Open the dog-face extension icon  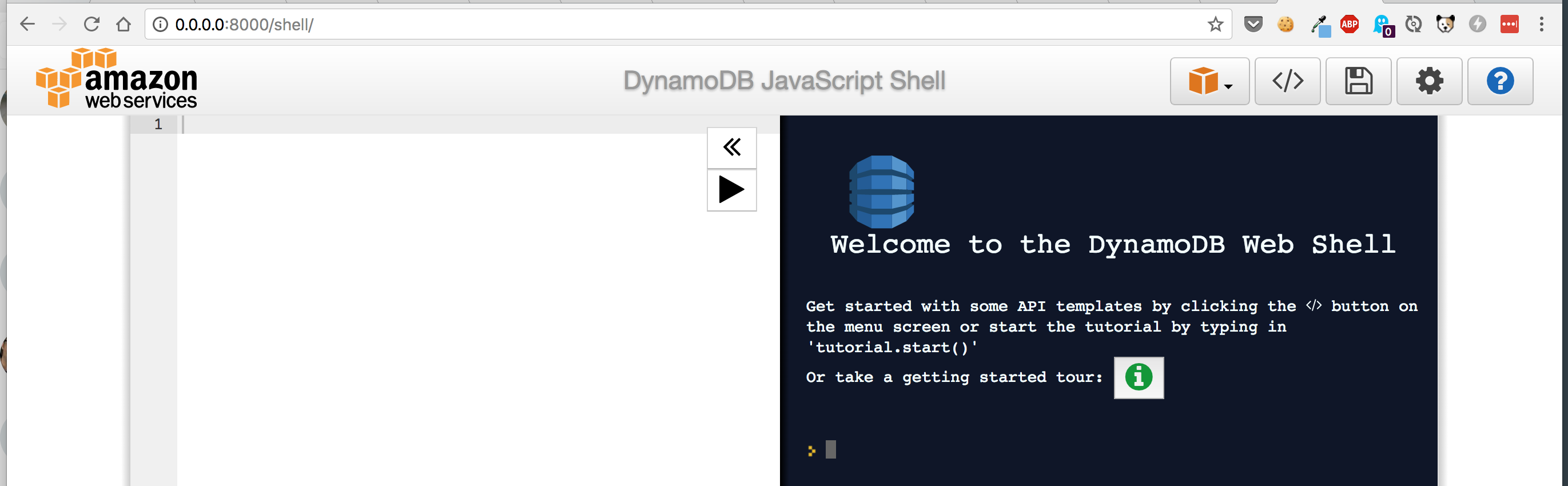coord(1445,25)
